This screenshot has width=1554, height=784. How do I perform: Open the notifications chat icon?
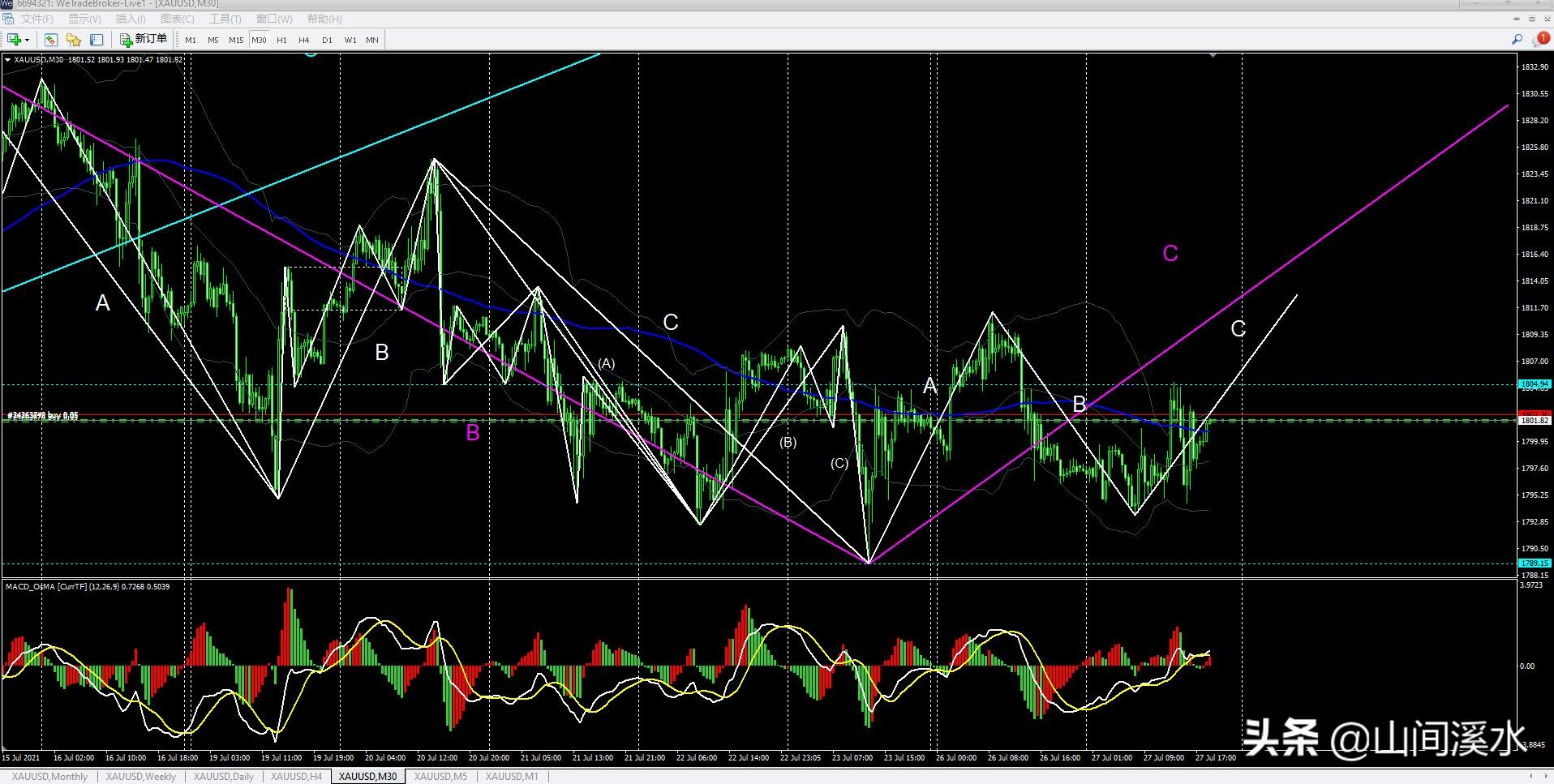tap(1540, 39)
